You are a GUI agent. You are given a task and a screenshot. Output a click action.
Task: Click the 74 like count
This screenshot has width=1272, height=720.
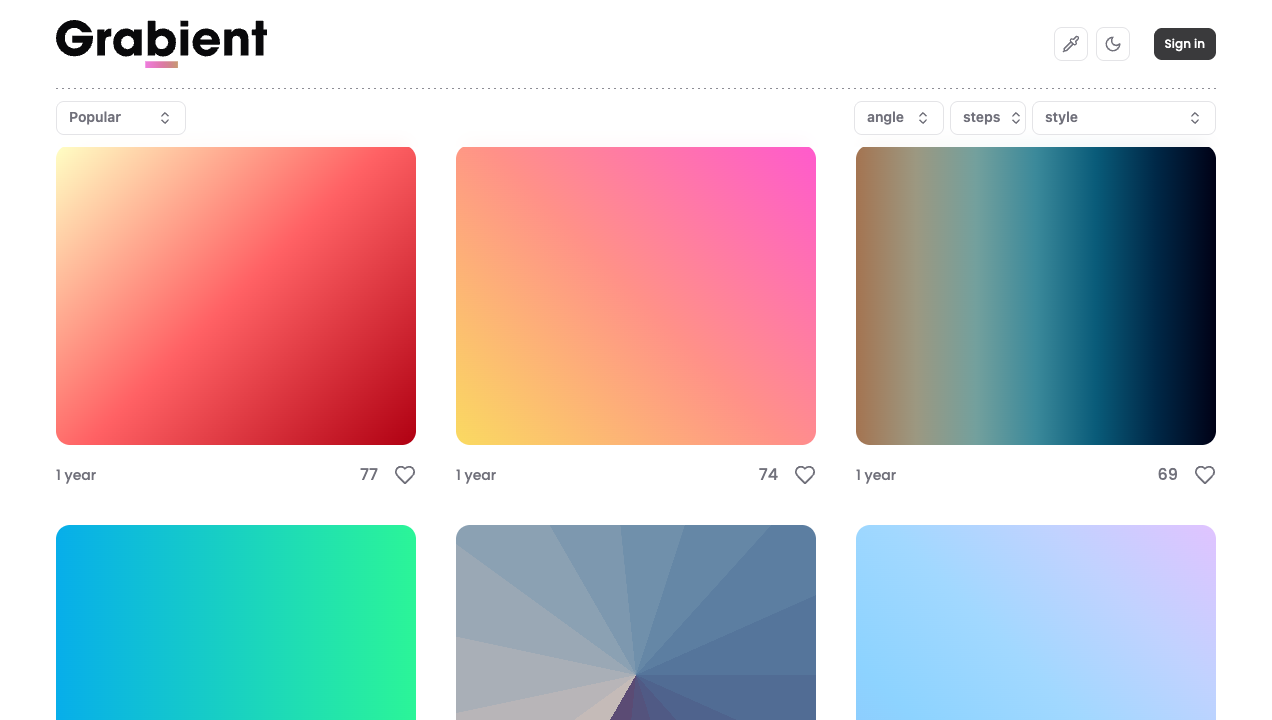point(768,475)
